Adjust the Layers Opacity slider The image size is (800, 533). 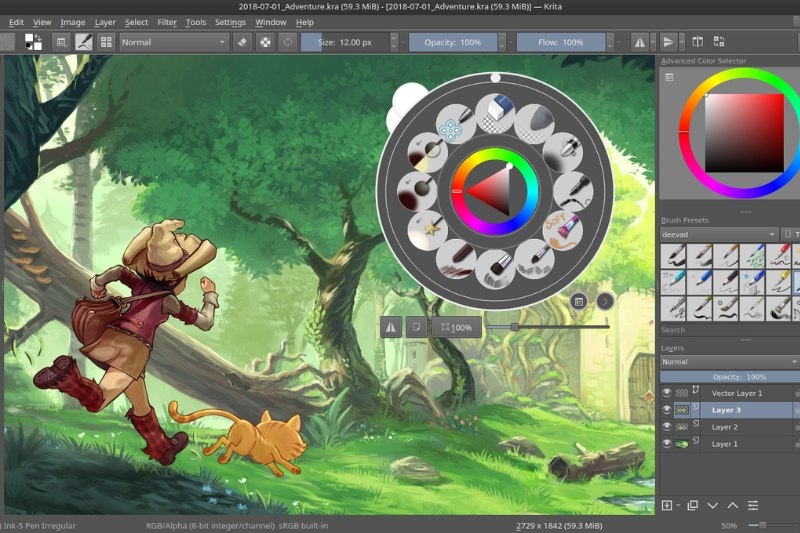pos(730,377)
